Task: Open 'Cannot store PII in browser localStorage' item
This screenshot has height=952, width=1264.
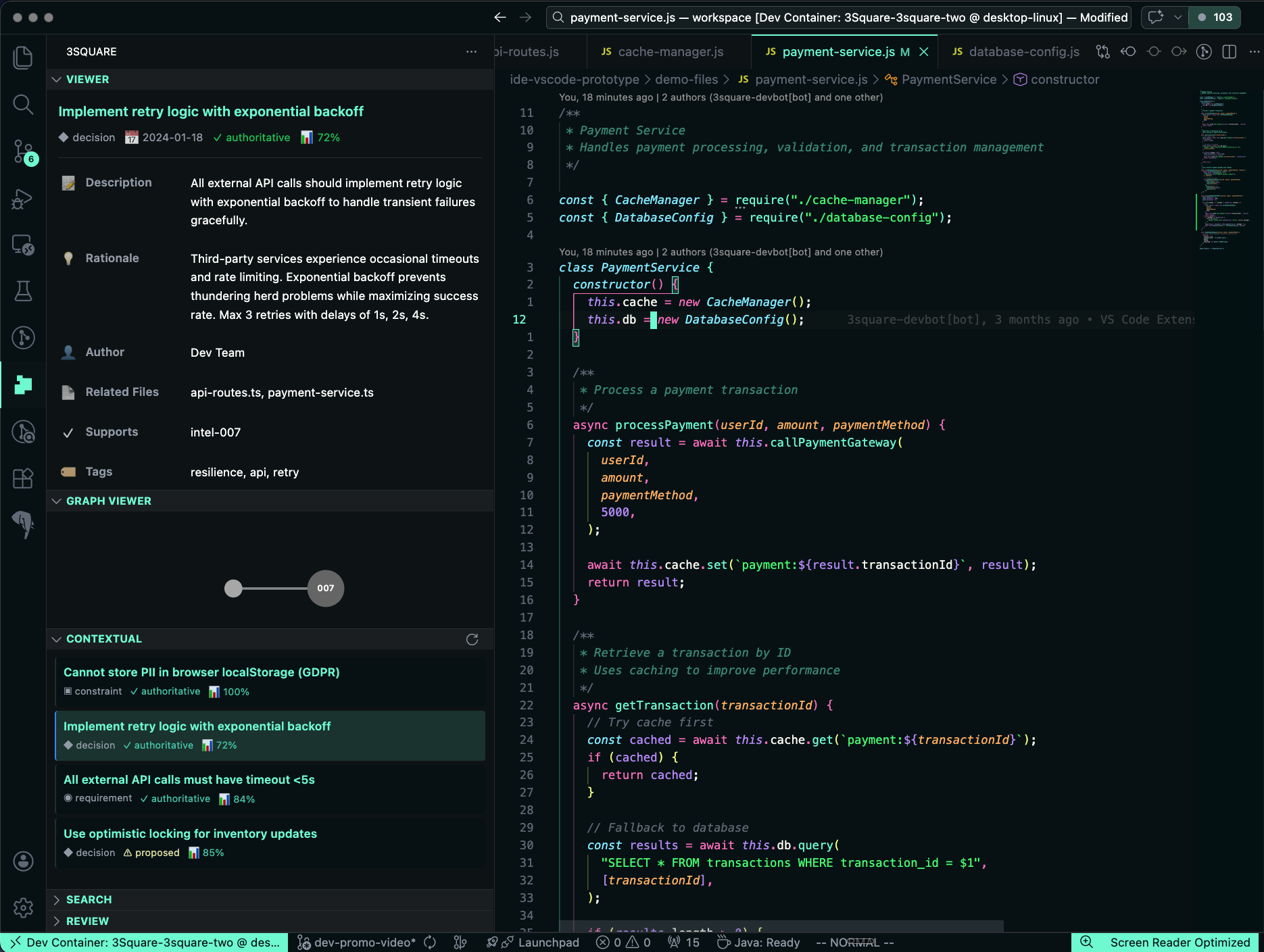Action: [x=201, y=672]
